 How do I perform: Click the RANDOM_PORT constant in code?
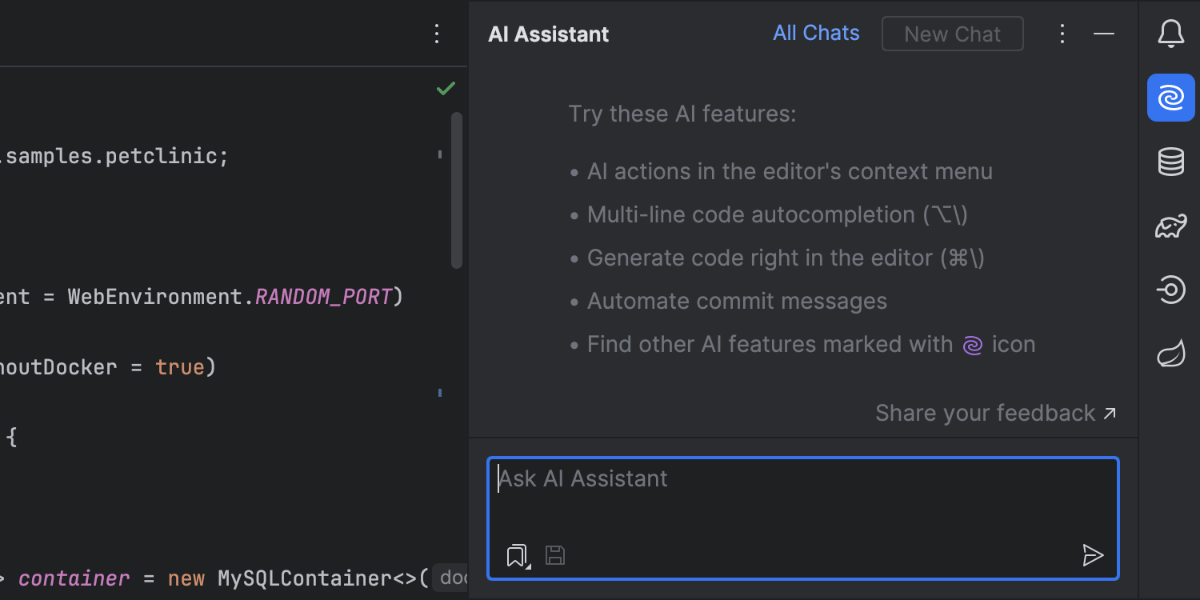(323, 297)
